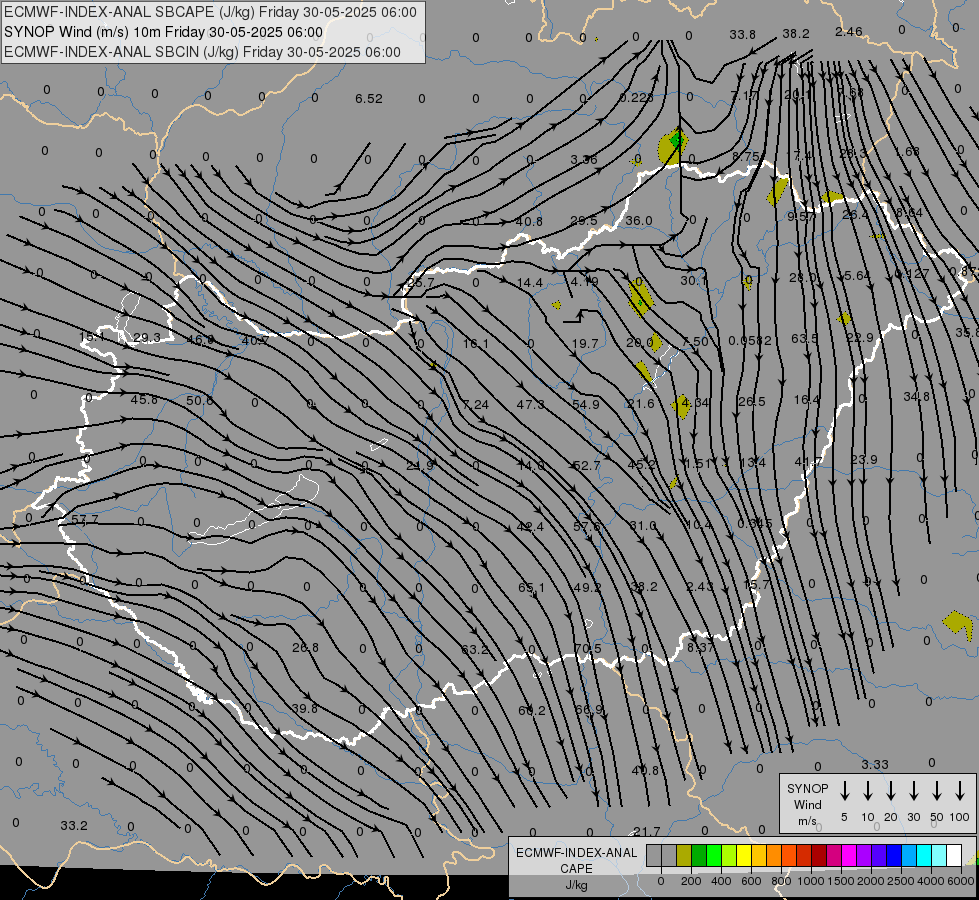Click the 400 tick label on the CAPE scale
This screenshot has width=979, height=900.
tap(721, 881)
